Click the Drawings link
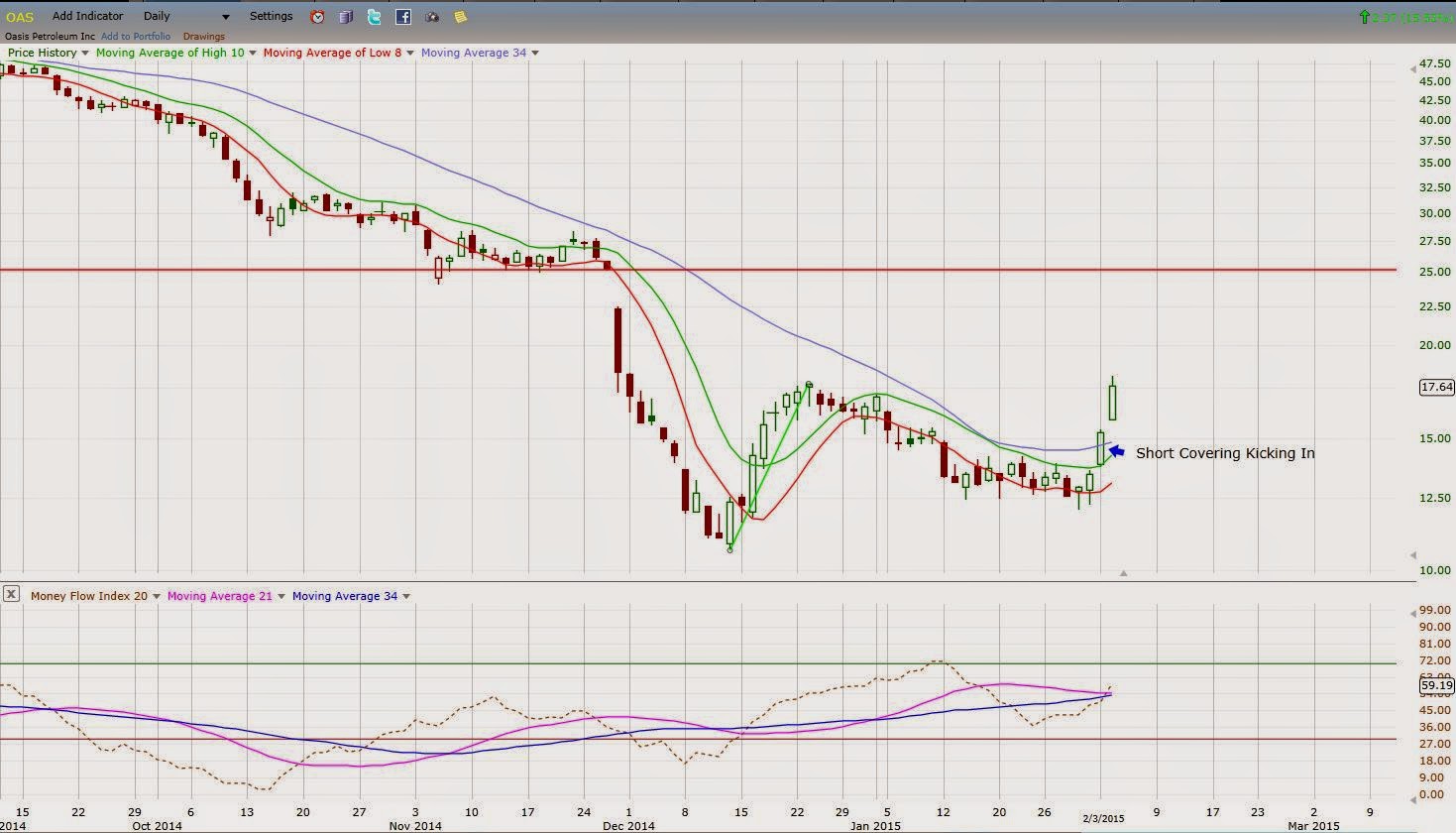Image resolution: width=1456 pixels, height=833 pixels. tap(204, 37)
